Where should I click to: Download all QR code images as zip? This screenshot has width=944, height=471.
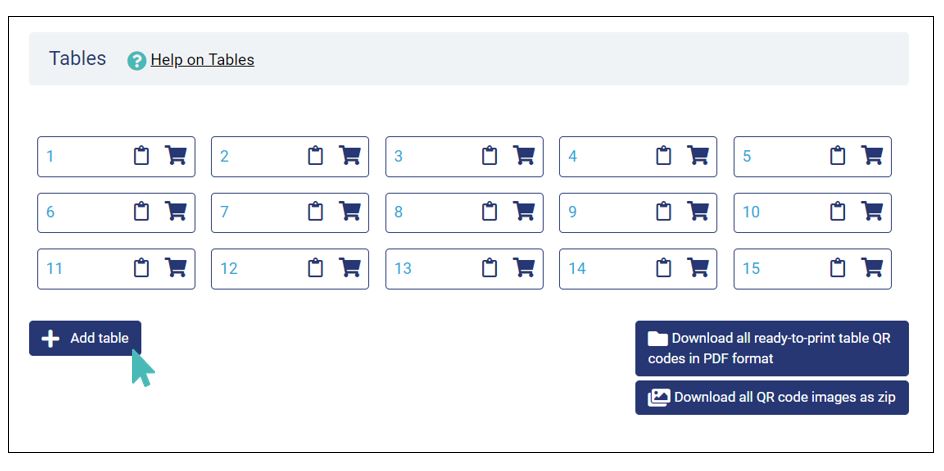pos(772,398)
